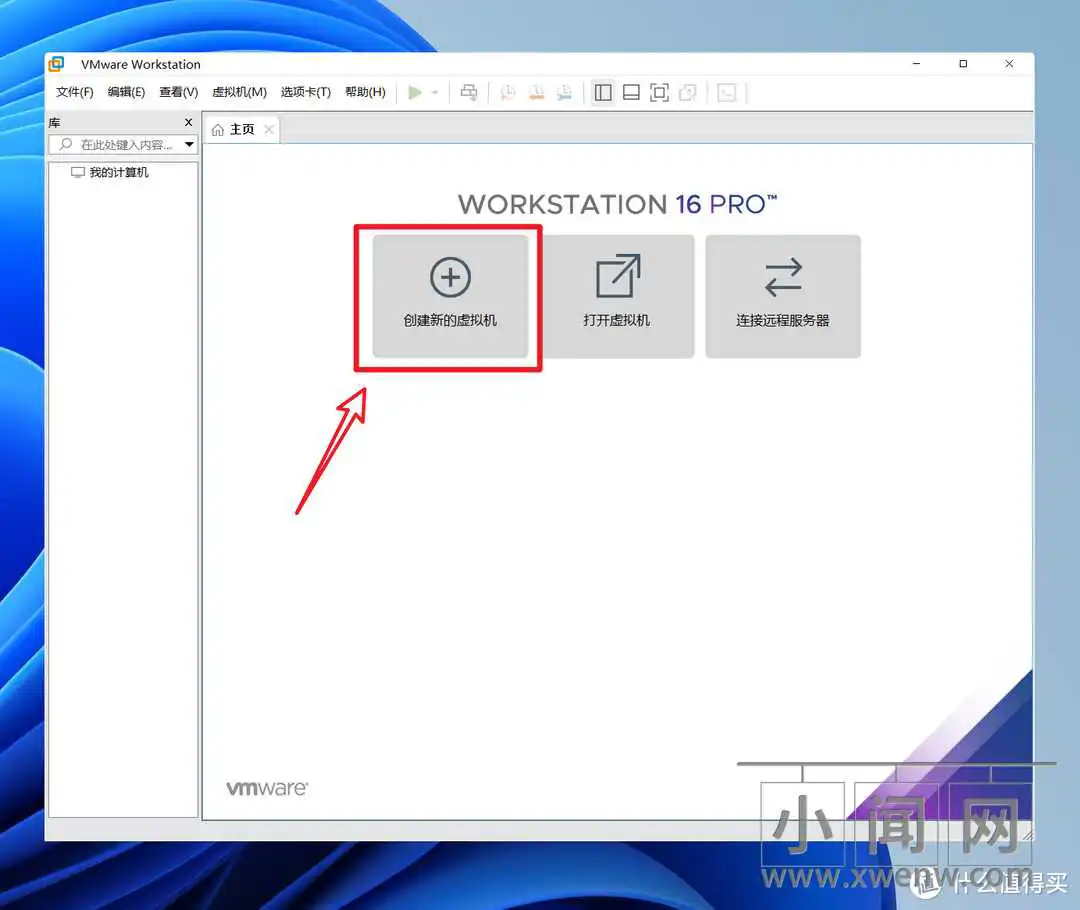This screenshot has width=1080, height=910.
Task: Select 我的计算机 in the library tree
Action: pyautogui.click(x=110, y=172)
